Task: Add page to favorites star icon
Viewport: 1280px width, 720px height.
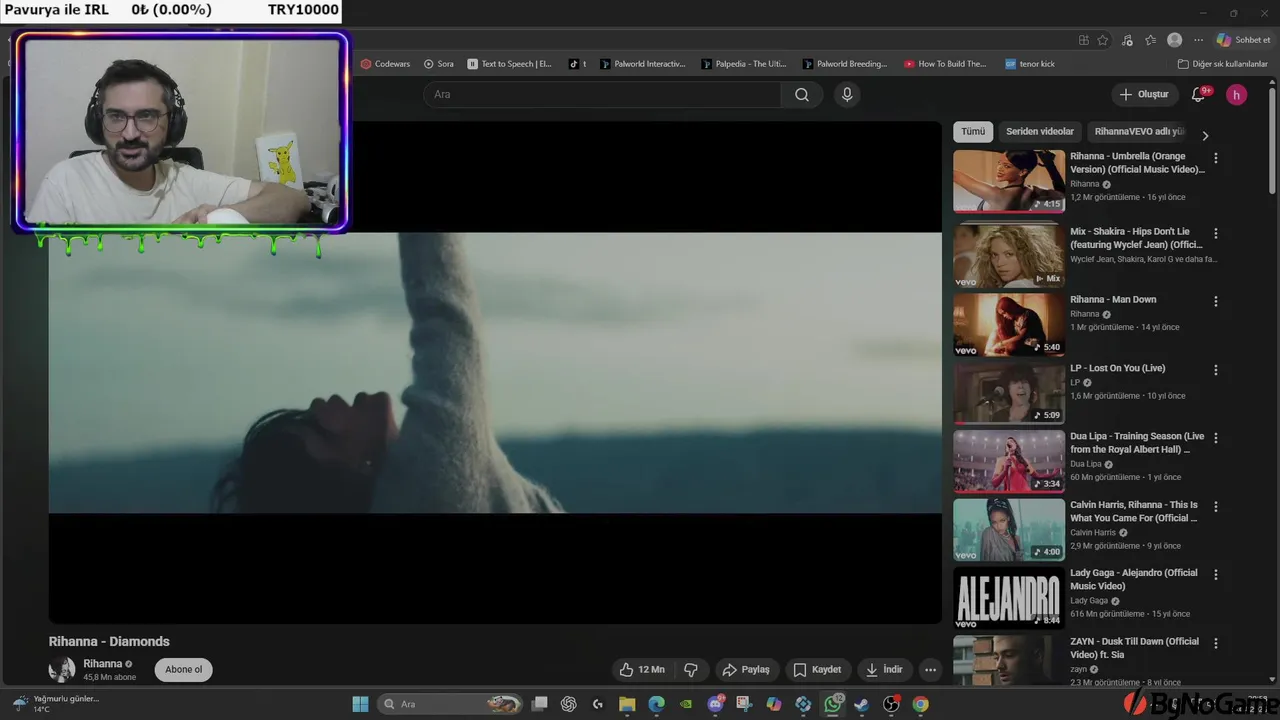Action: pyautogui.click(x=1103, y=40)
